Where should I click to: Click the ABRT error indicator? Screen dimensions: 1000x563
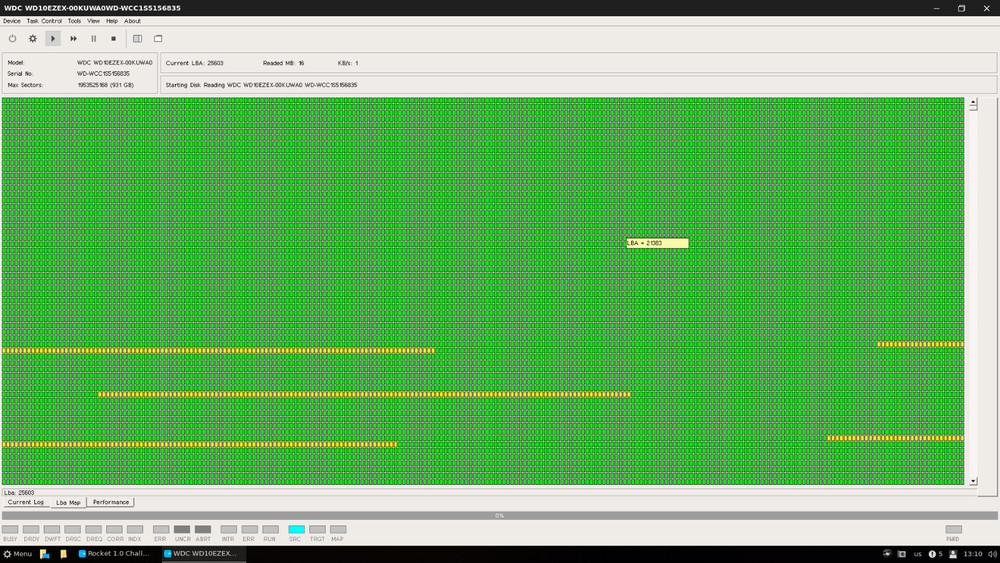click(x=203, y=529)
